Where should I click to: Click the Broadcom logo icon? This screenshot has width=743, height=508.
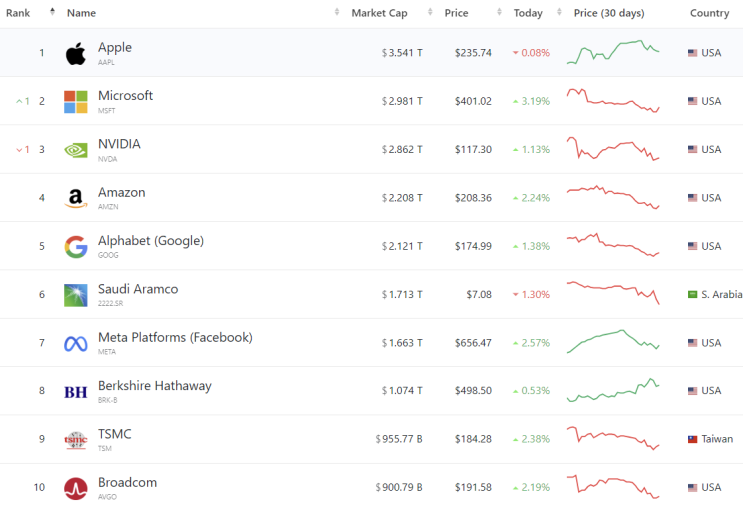tap(76, 488)
